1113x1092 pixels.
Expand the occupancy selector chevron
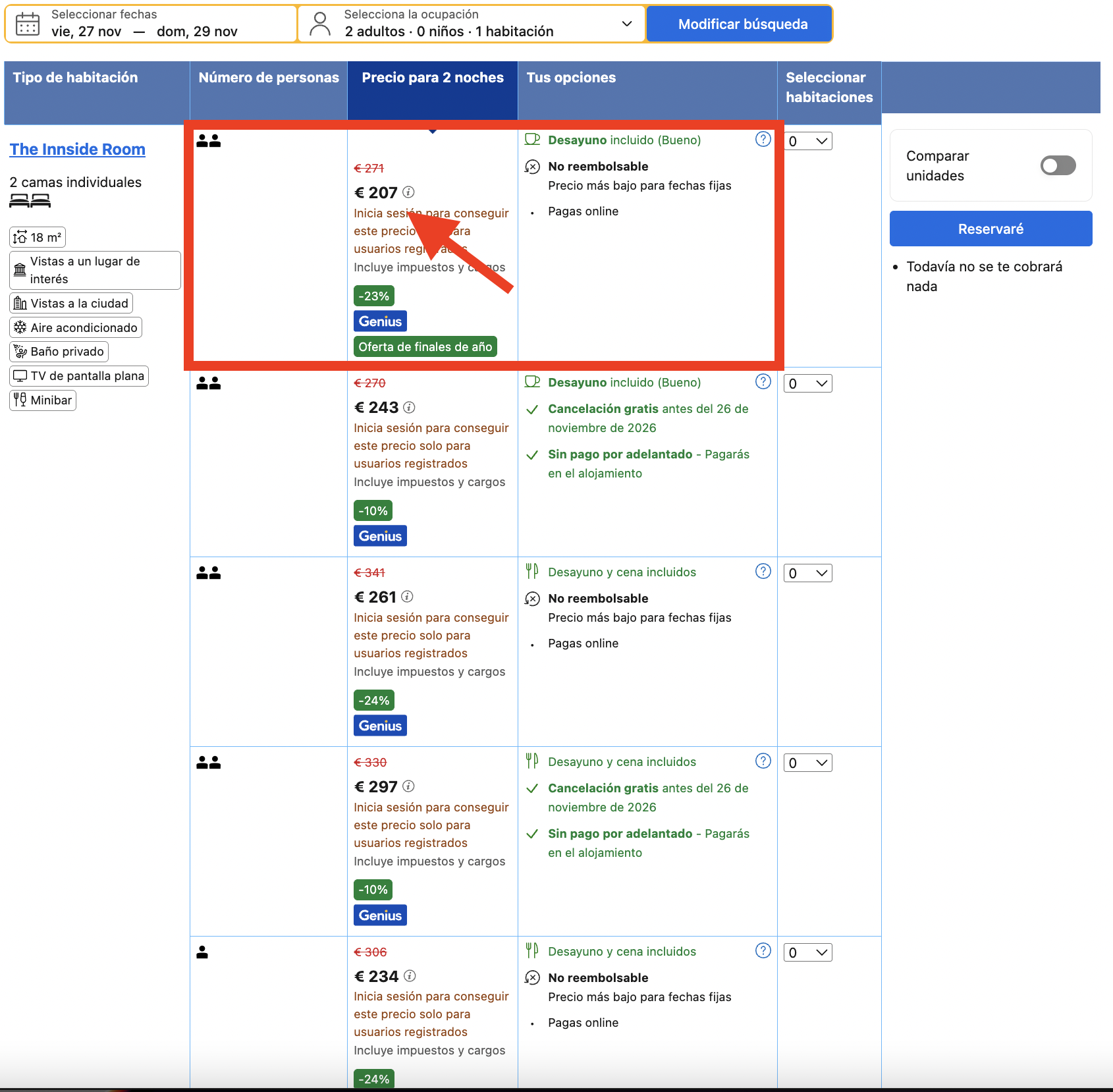tap(627, 24)
